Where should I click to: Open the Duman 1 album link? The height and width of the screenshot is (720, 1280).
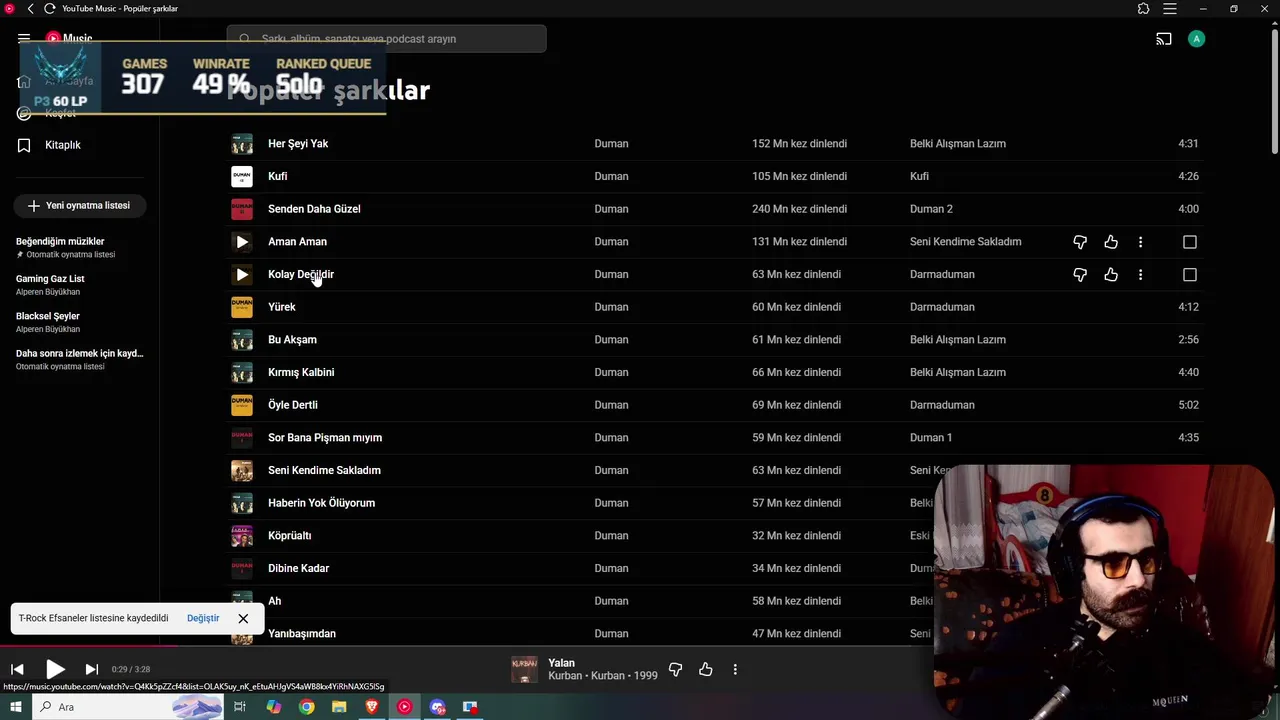tap(931, 438)
